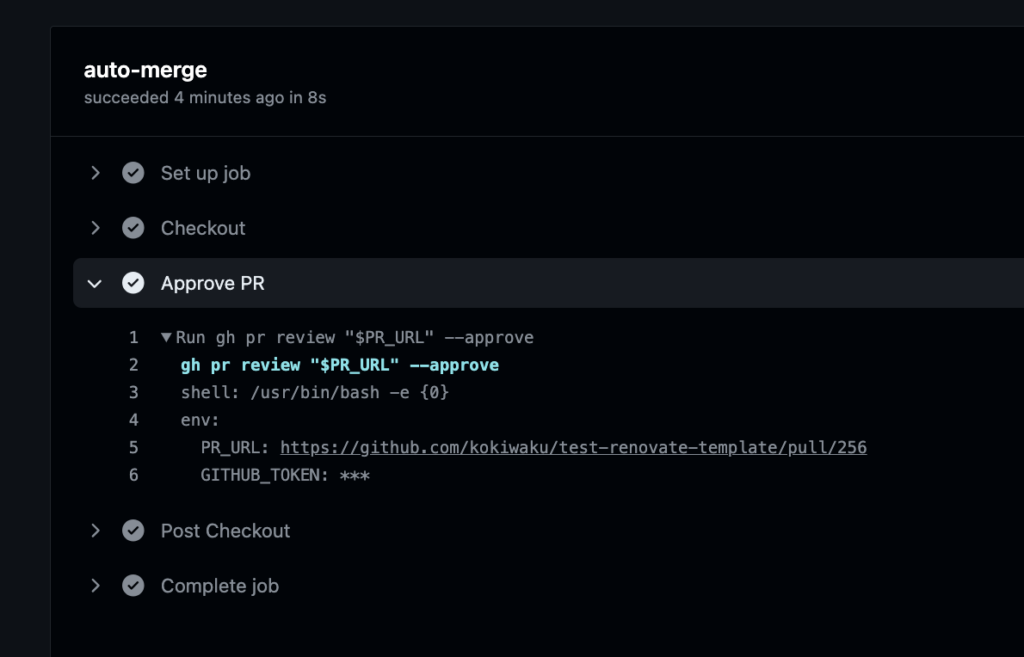
Task: Select line number 1 in the log
Action: 134,337
